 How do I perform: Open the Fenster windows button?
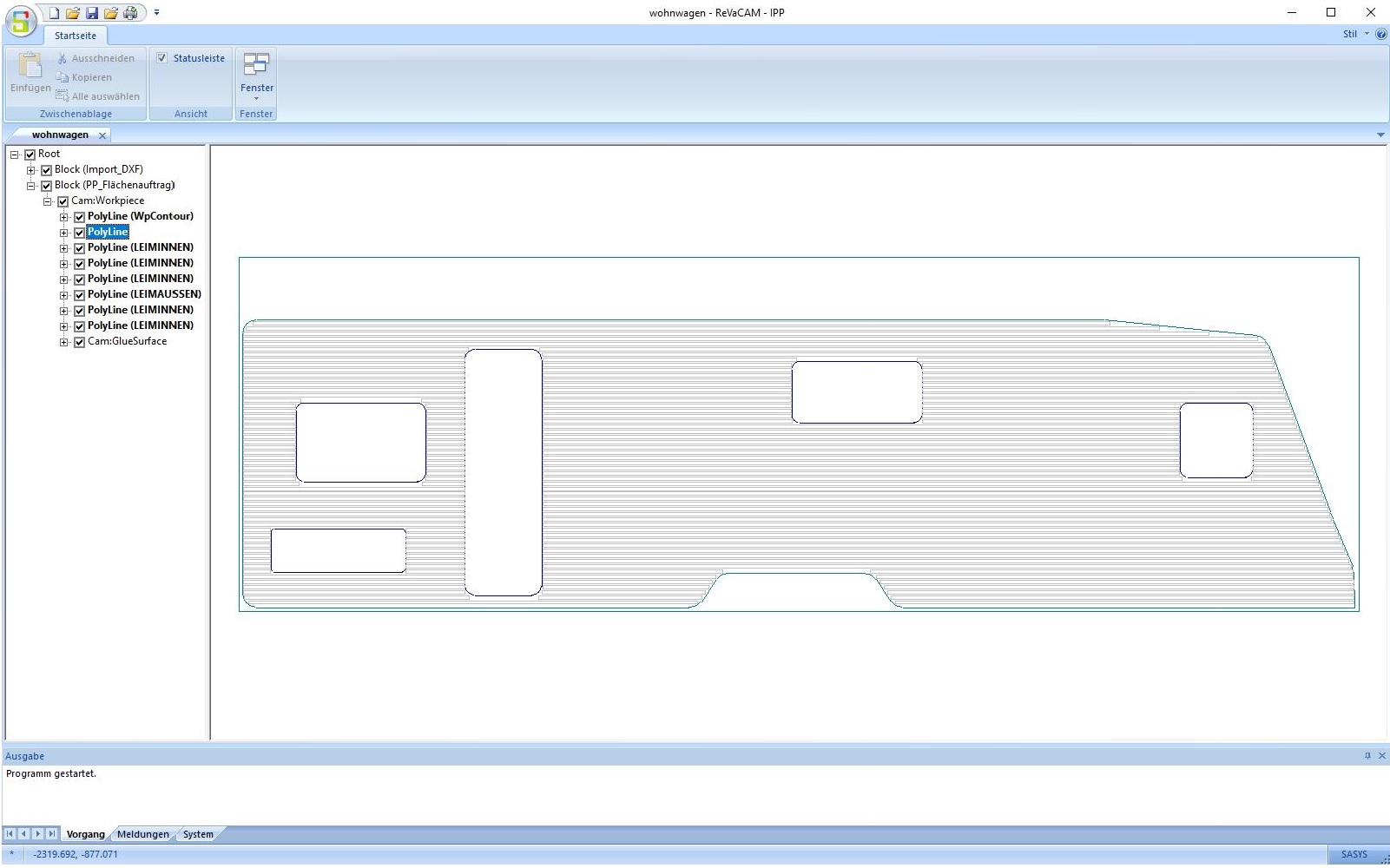[x=256, y=76]
